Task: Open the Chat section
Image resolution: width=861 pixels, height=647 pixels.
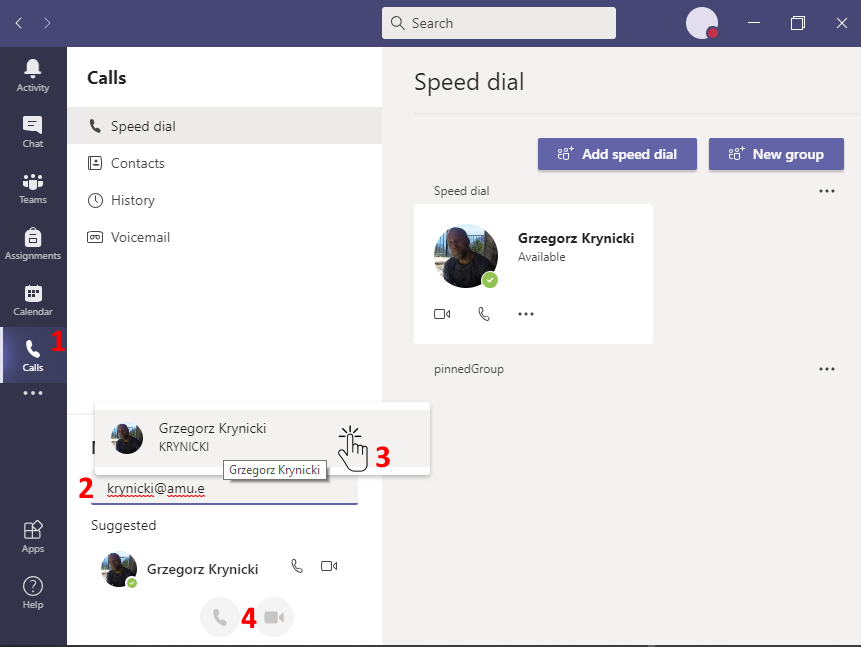Action: pos(33,131)
